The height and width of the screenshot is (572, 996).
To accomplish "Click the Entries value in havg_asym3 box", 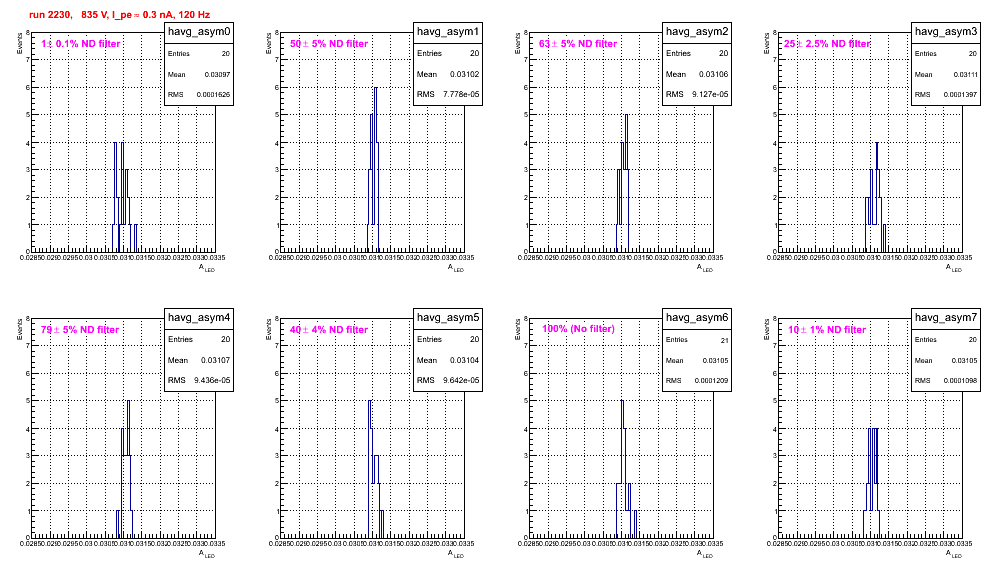I will point(973,54).
